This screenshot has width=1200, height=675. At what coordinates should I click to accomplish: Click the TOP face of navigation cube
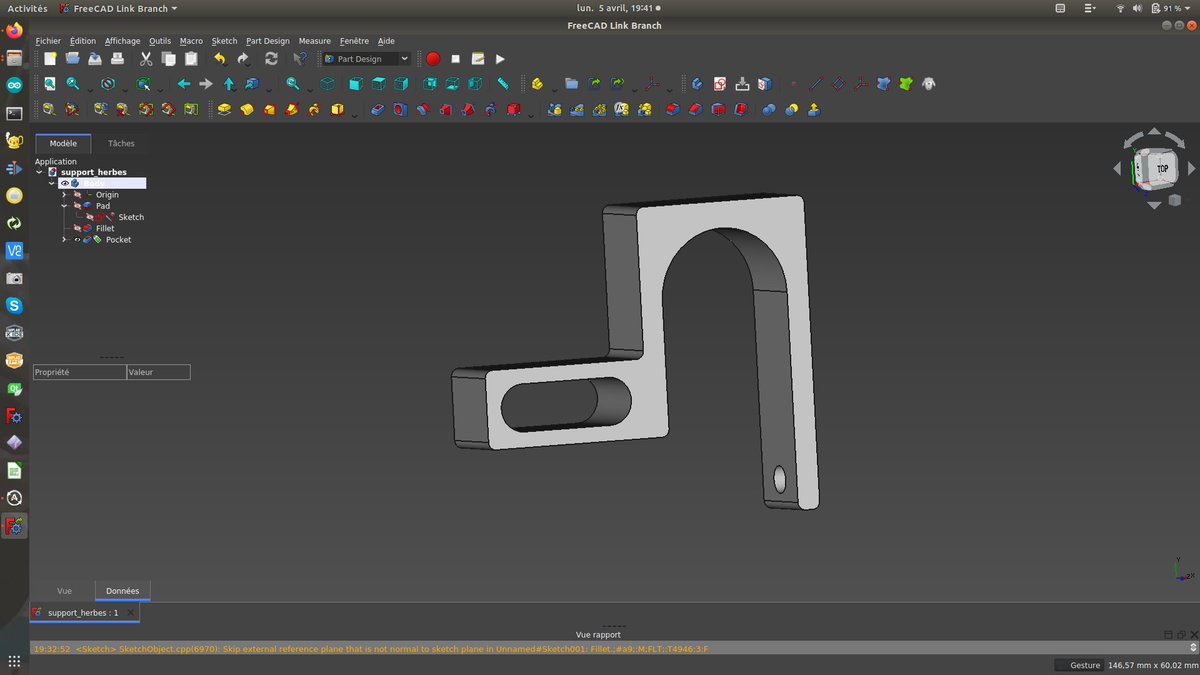click(1162, 170)
